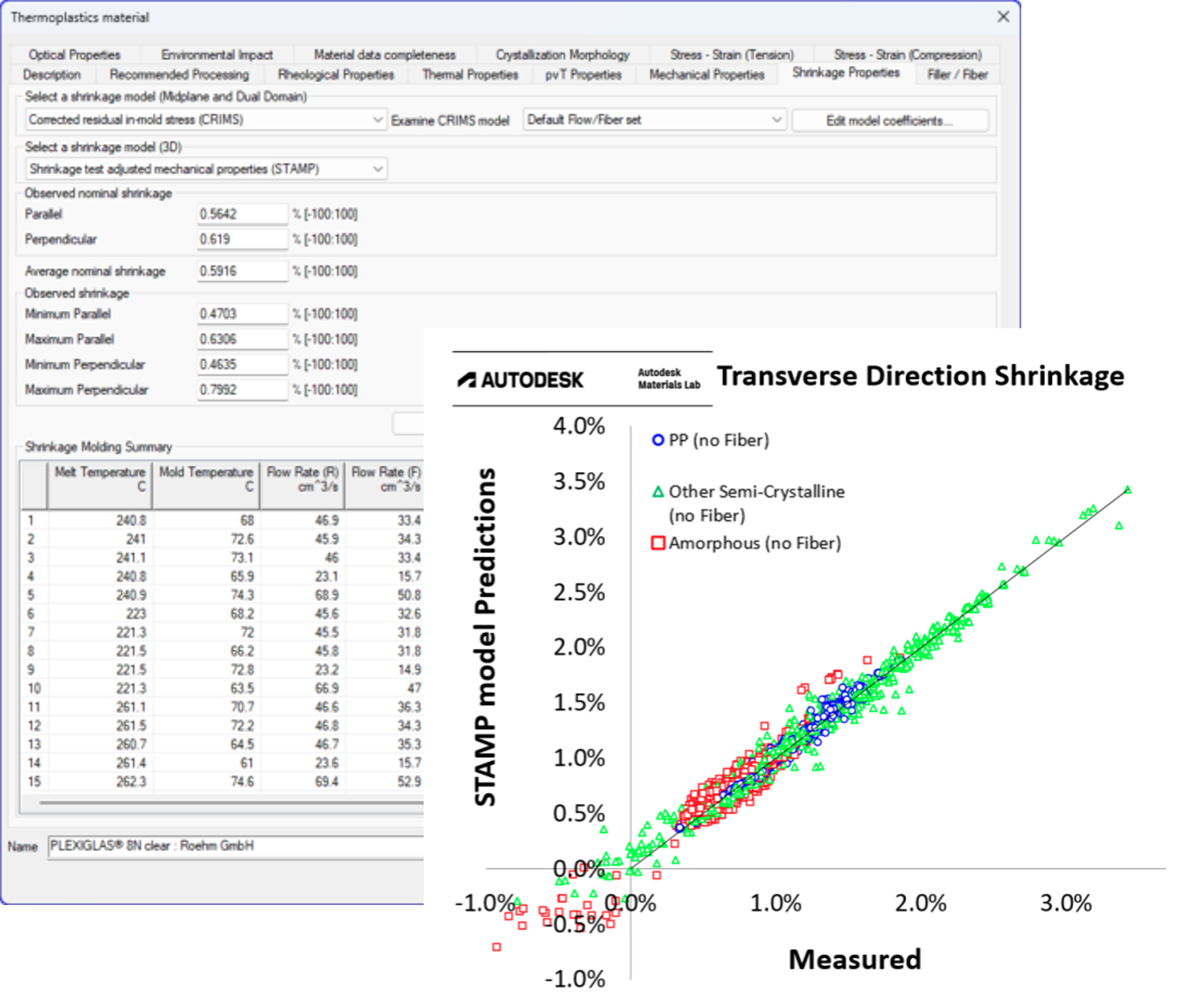This screenshot has height=1008, width=1191.
Task: Open the pvT Properties tab
Action: [x=583, y=75]
